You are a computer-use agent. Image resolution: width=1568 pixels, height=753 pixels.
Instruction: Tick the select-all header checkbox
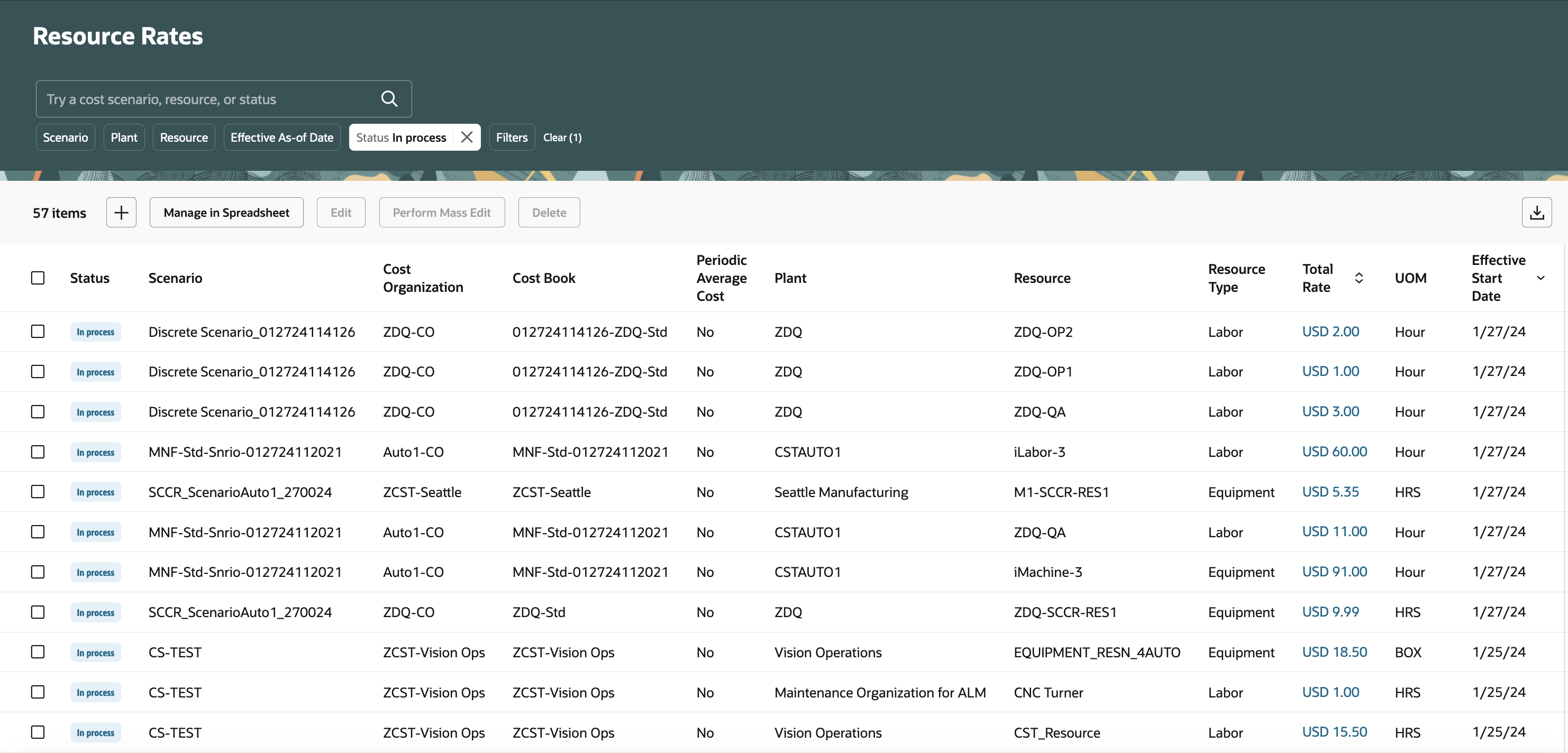38,278
